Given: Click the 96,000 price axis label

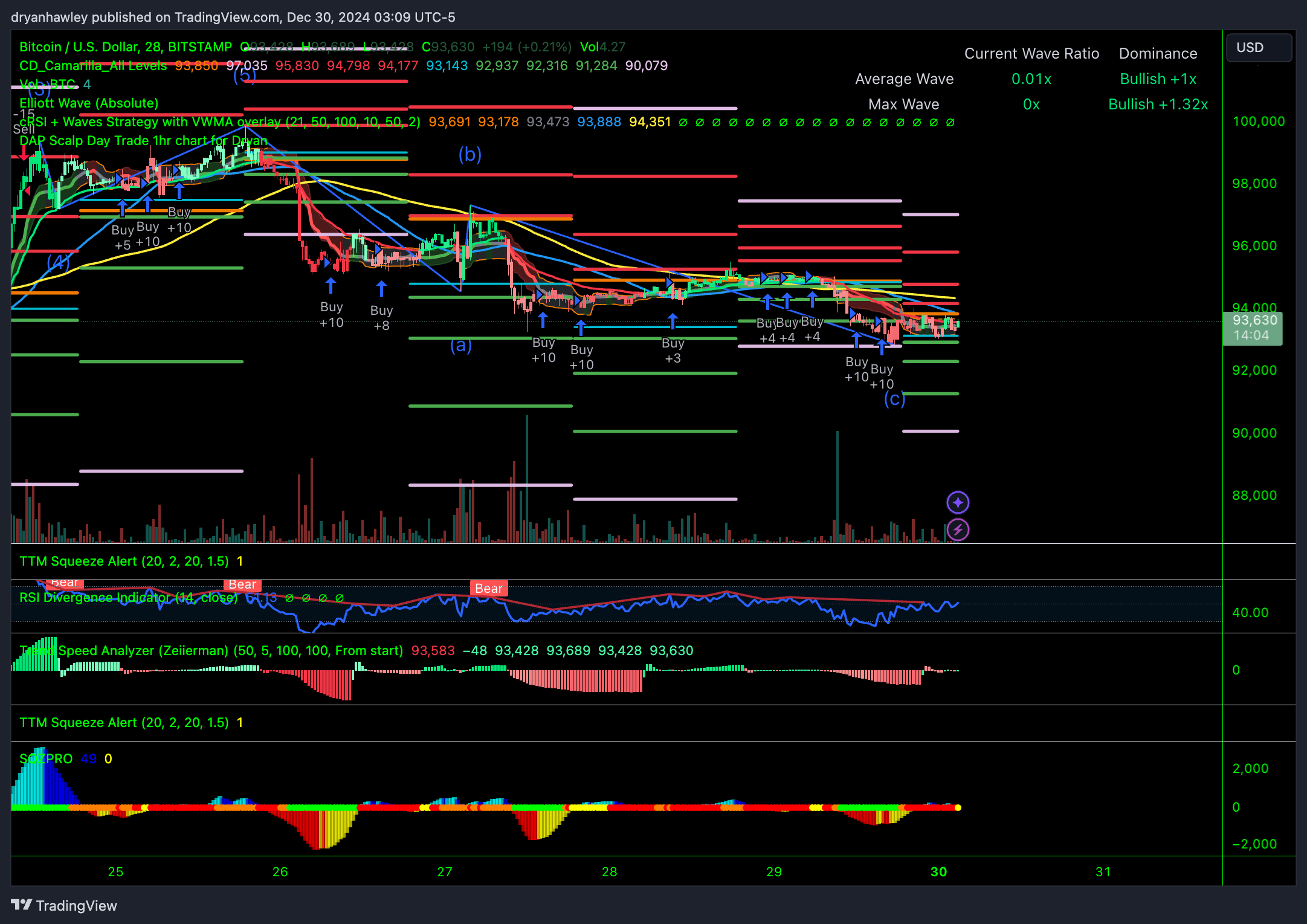Looking at the screenshot, I should tap(1254, 246).
